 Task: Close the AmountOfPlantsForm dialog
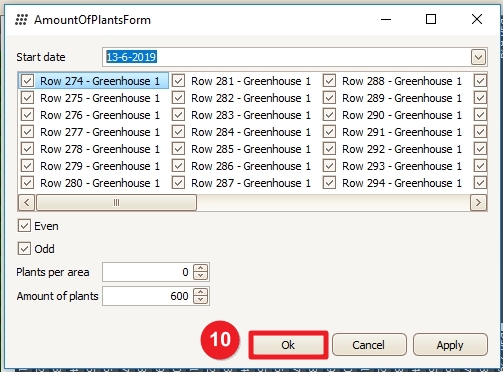477,19
